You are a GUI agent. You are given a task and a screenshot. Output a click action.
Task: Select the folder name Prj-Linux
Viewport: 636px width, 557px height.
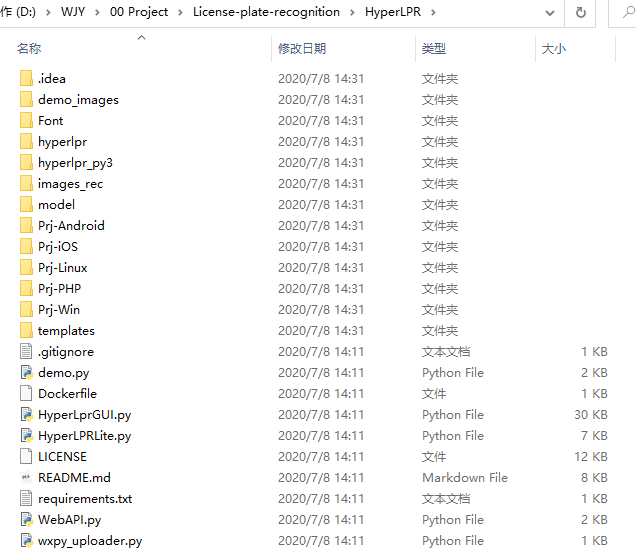coord(62,268)
